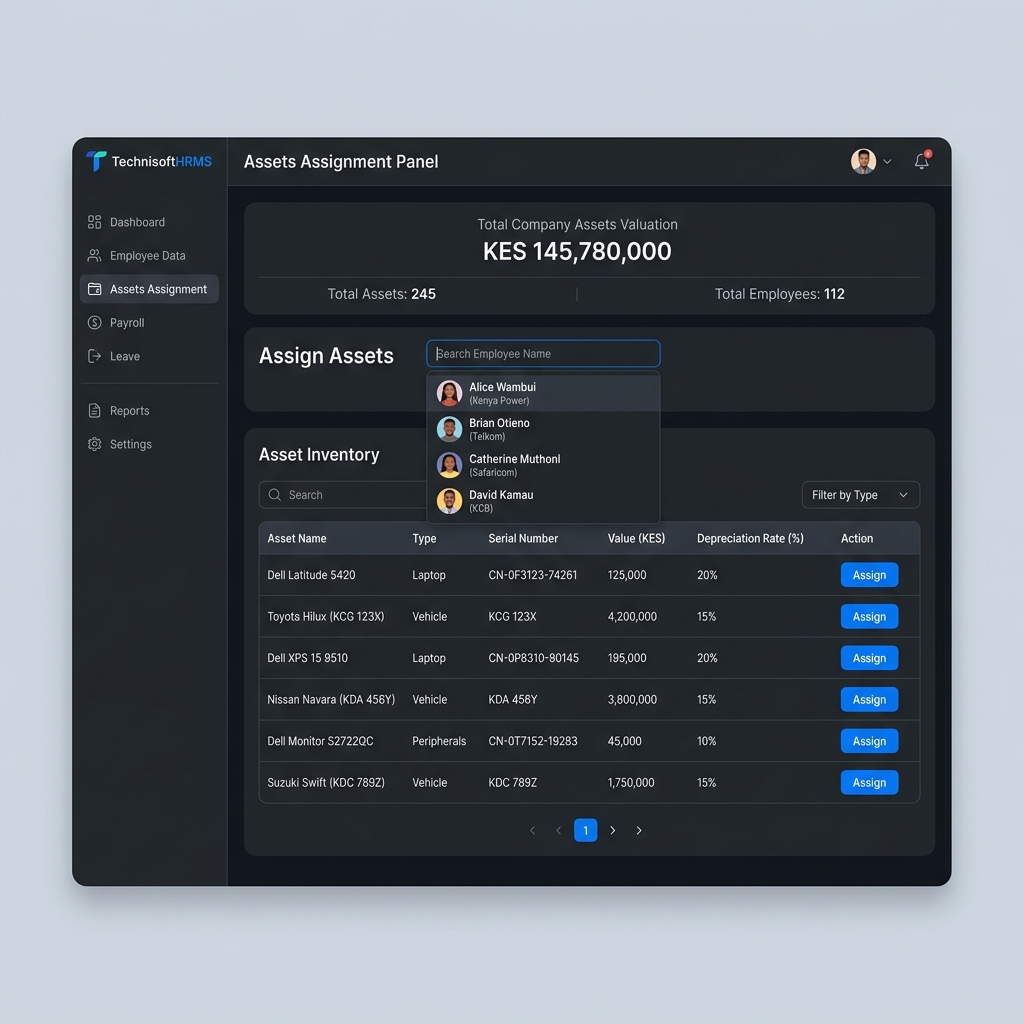Click Alice Wambui's avatar
Viewport: 1024px width, 1024px height.
pyautogui.click(x=449, y=393)
